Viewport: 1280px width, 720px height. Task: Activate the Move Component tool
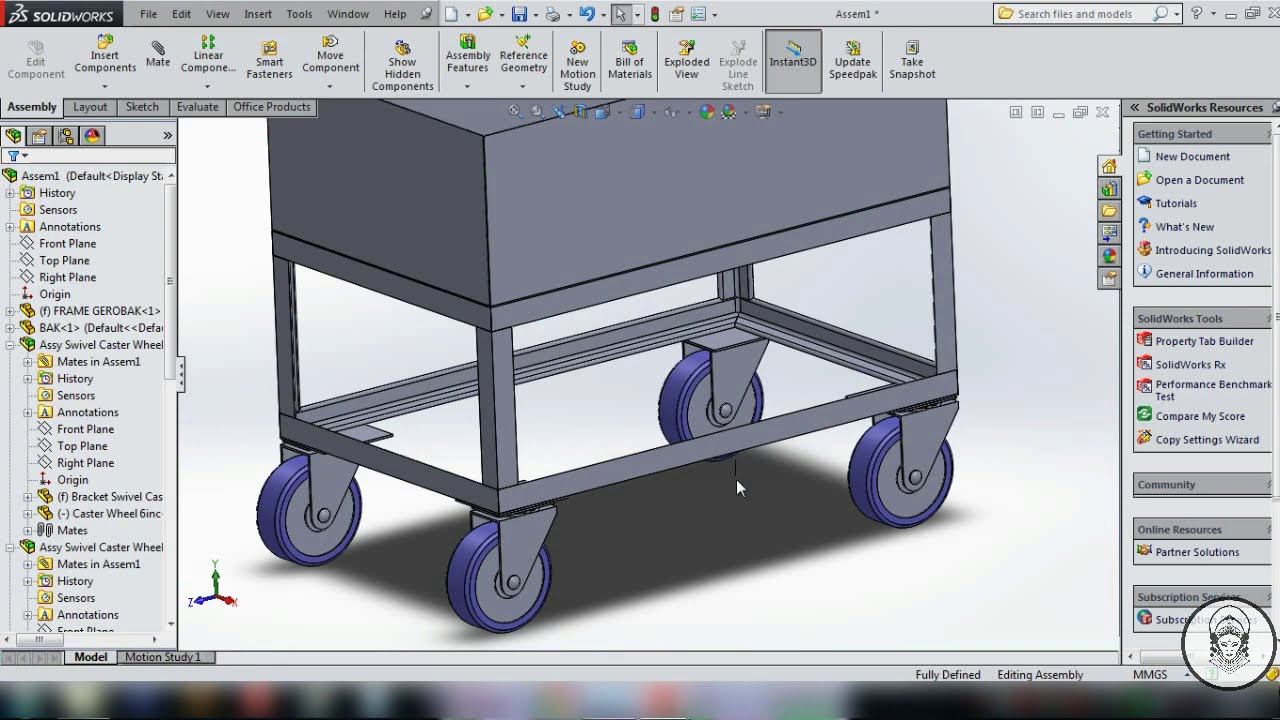tap(330, 55)
